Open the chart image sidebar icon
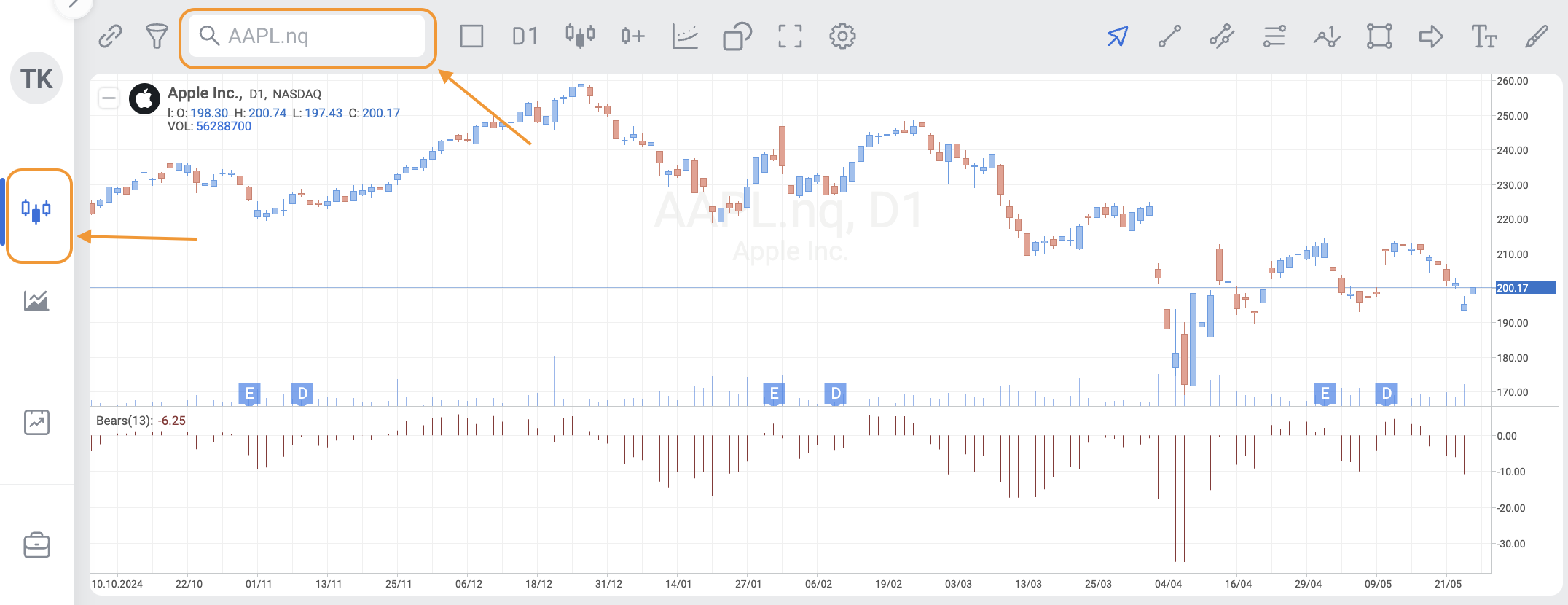This screenshot has height=605, width=1568. coord(36,422)
